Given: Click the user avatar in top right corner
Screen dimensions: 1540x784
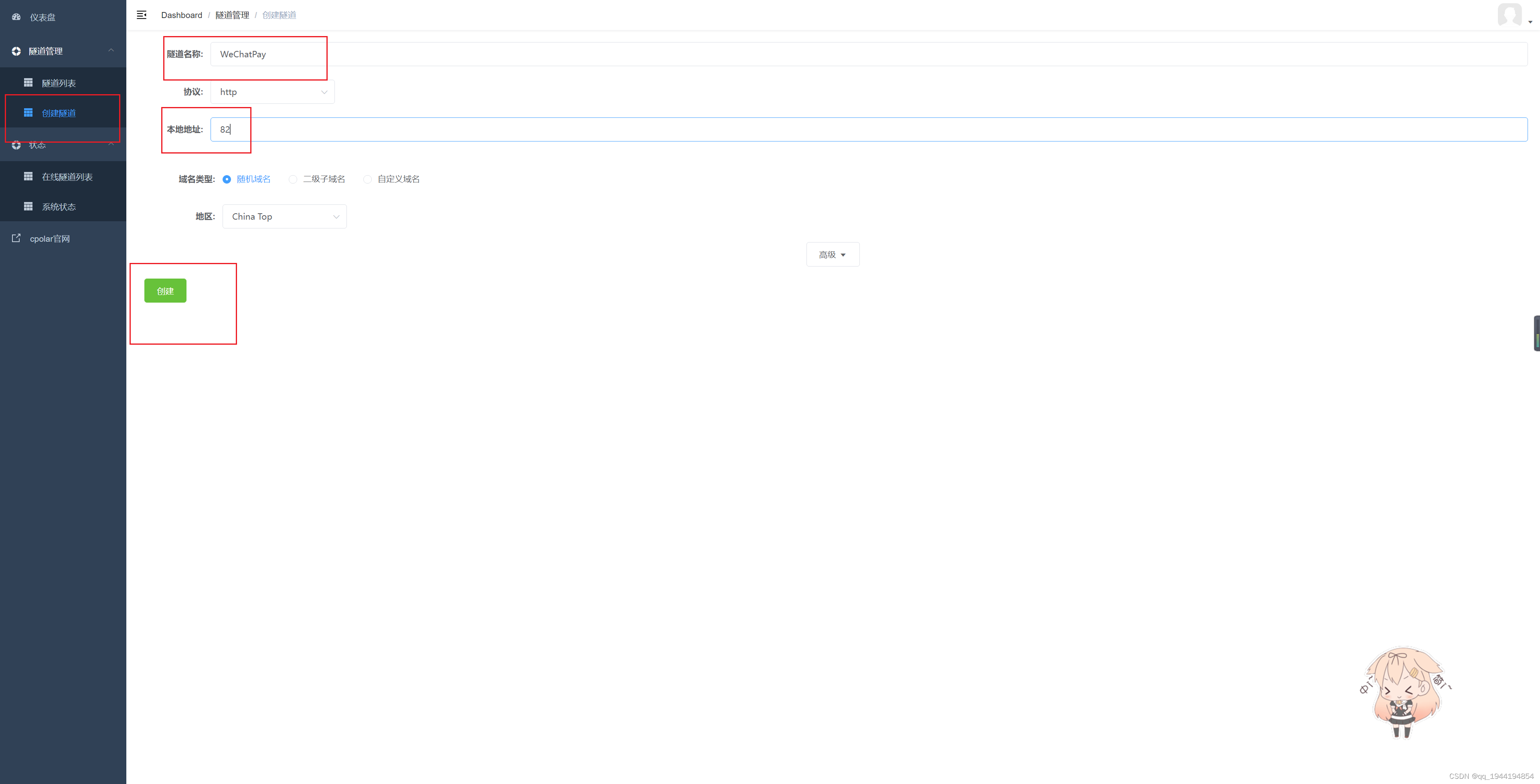Looking at the screenshot, I should click(x=1510, y=15).
